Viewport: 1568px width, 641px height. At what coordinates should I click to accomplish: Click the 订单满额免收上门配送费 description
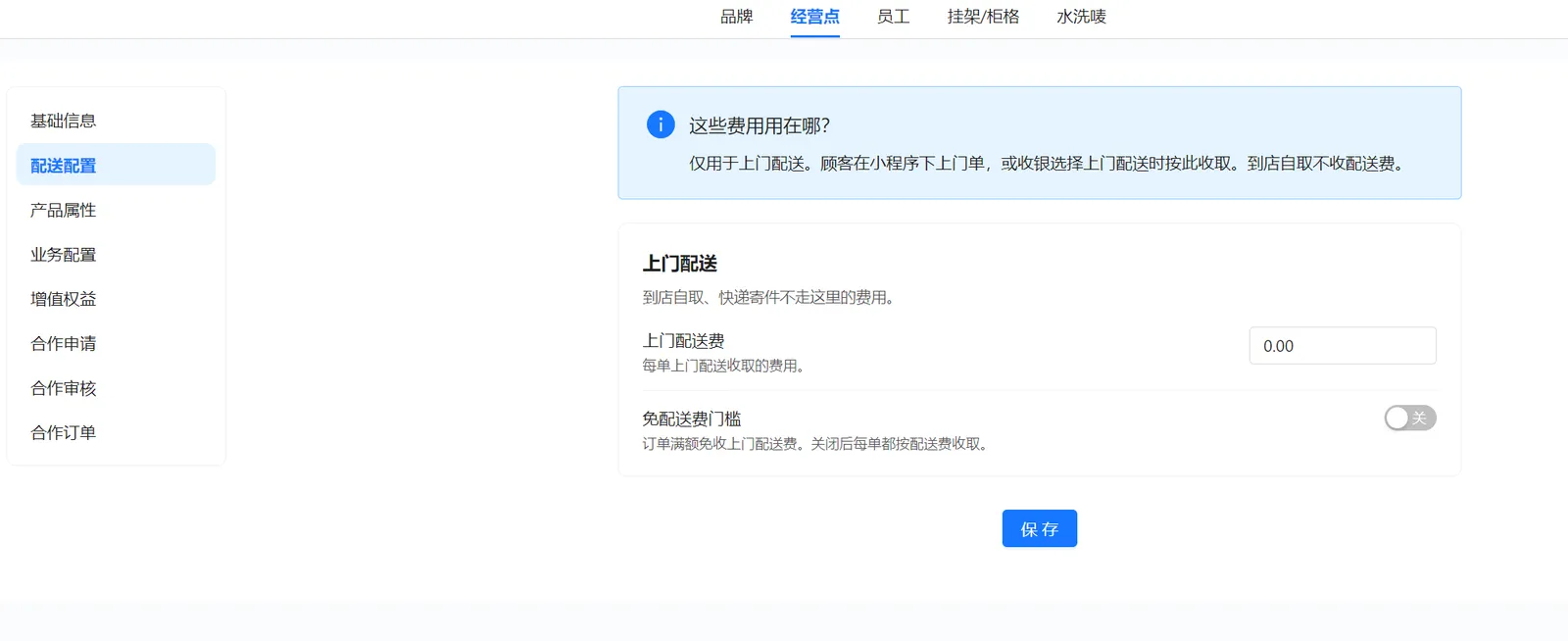click(816, 444)
